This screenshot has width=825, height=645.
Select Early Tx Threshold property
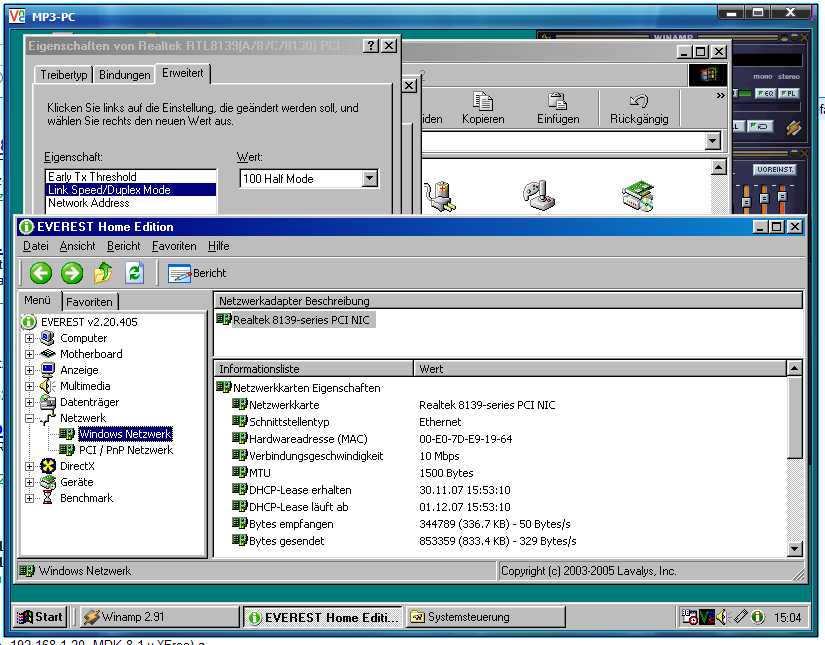pos(132,177)
